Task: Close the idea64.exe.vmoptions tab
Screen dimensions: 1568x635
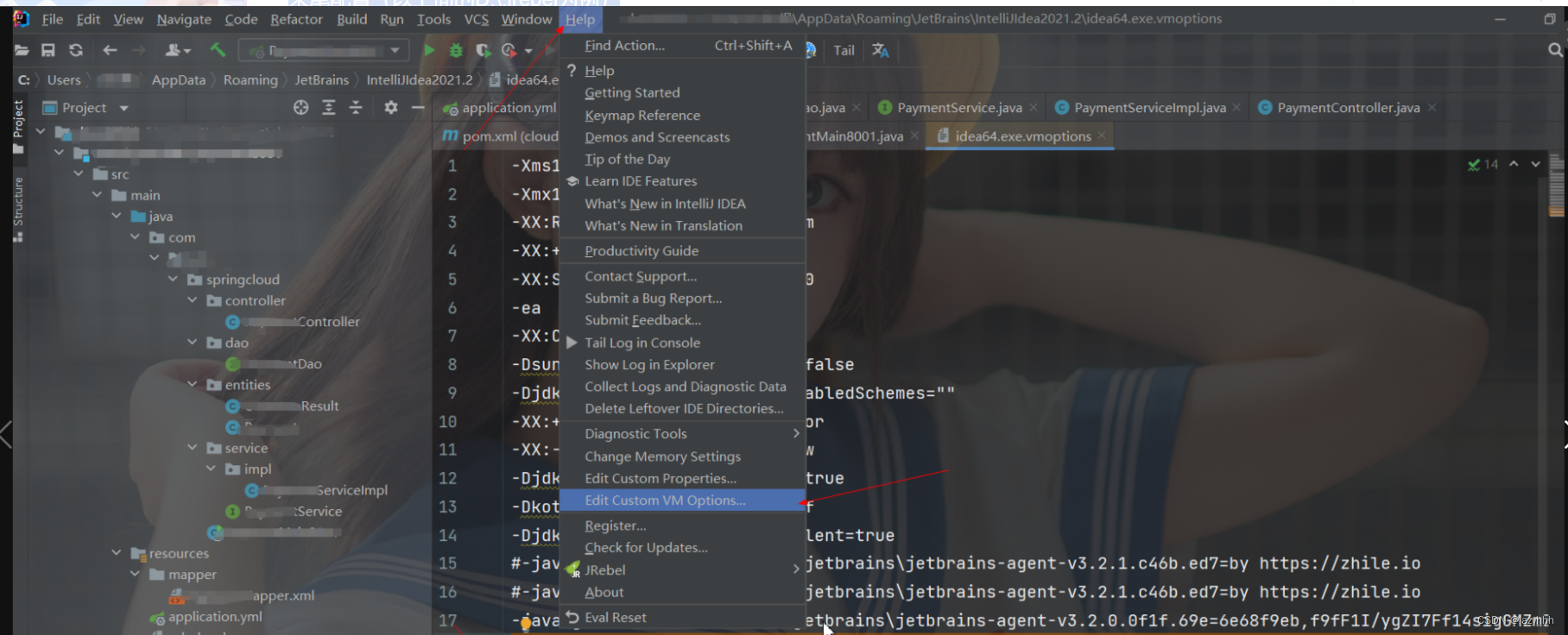Action: [x=1102, y=136]
